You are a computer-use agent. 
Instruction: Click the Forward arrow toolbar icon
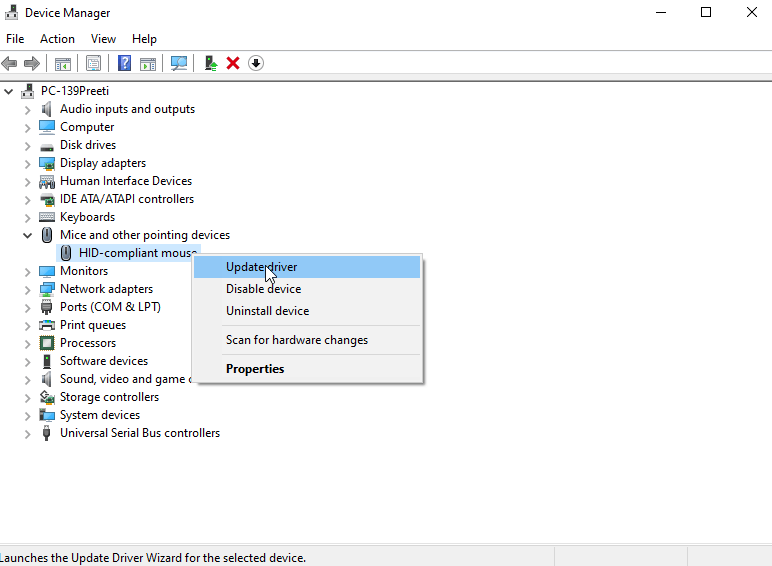pos(32,63)
